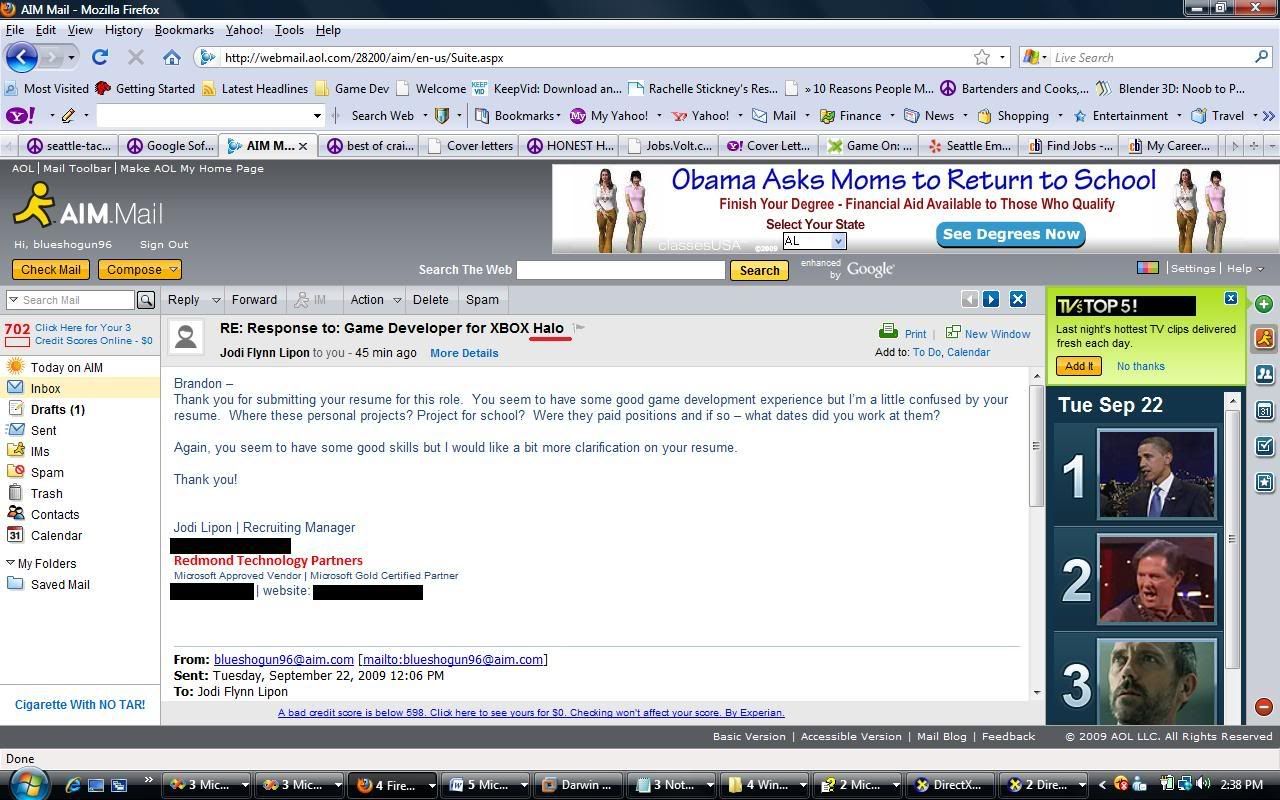Click the Spam toolbar button

pyautogui.click(x=482, y=300)
